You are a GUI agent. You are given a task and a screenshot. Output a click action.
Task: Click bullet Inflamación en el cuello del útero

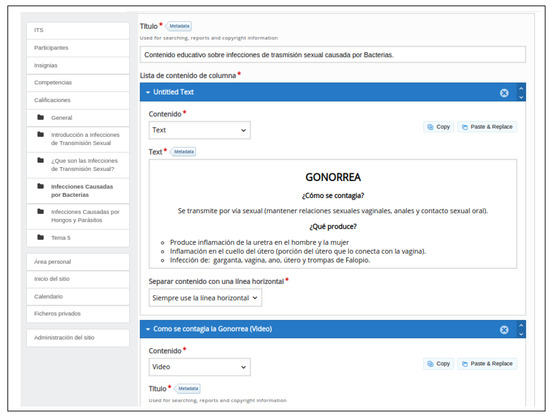click(298, 251)
